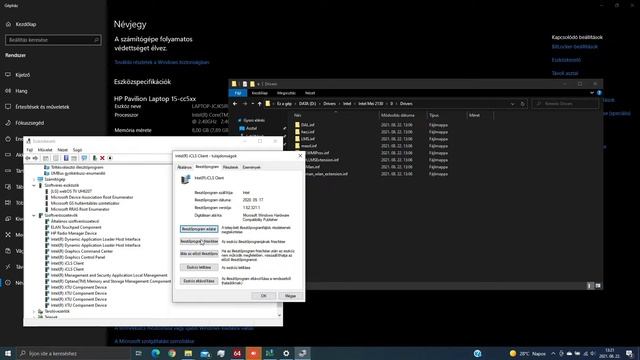Click the Device Manager vertical scrollbar down arrow

[x=279, y=316]
